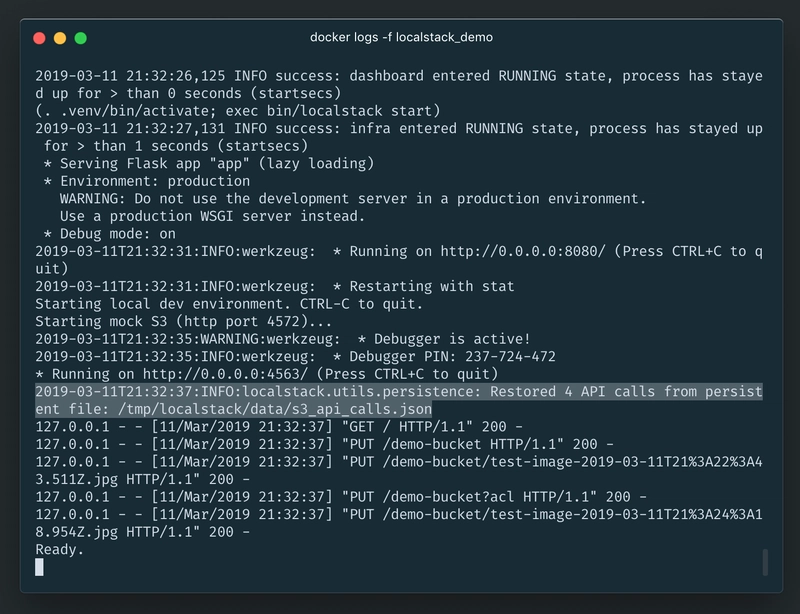The height and width of the screenshot is (614, 800).
Task: Click the red close window button
Action: click(39, 38)
